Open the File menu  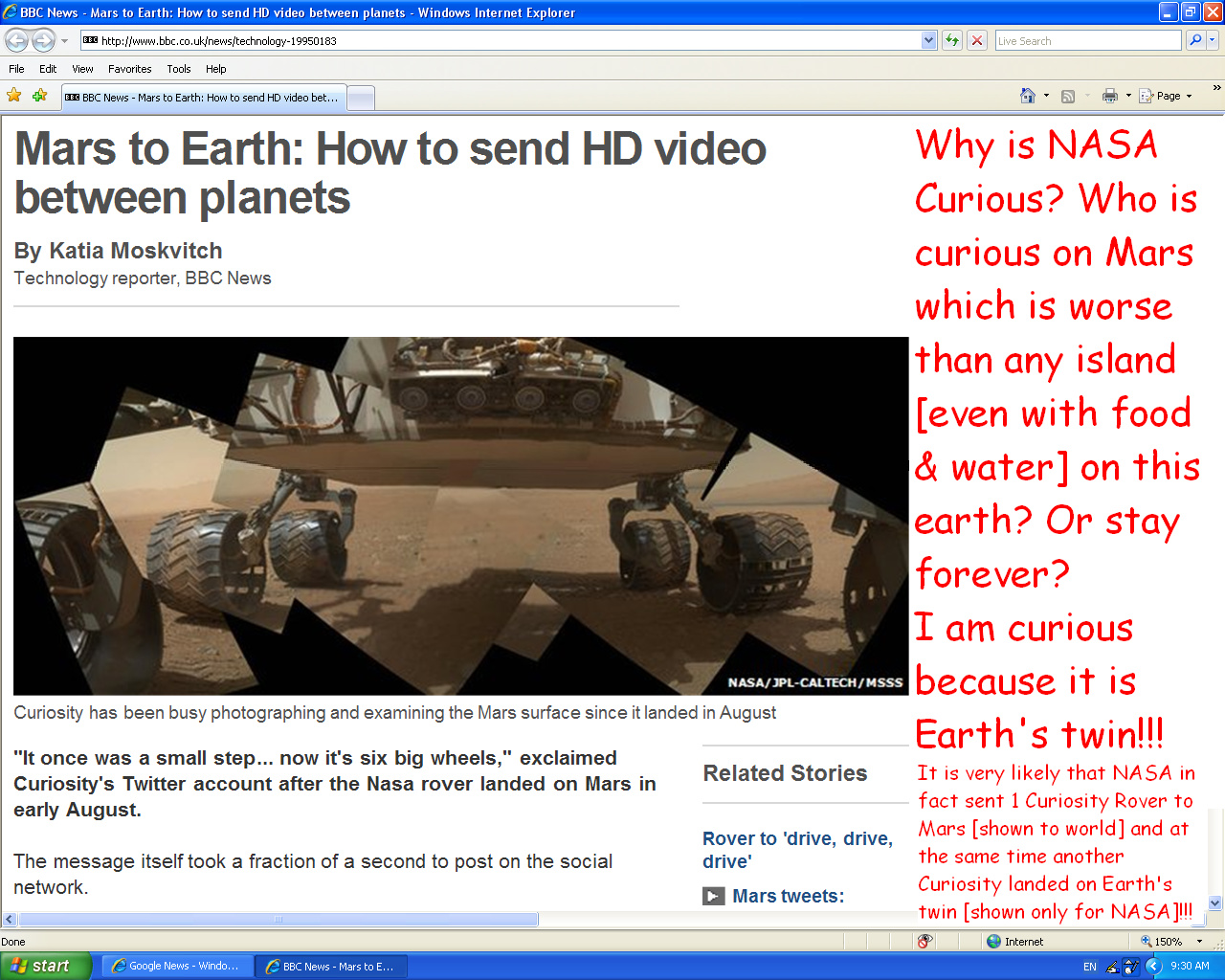point(16,69)
